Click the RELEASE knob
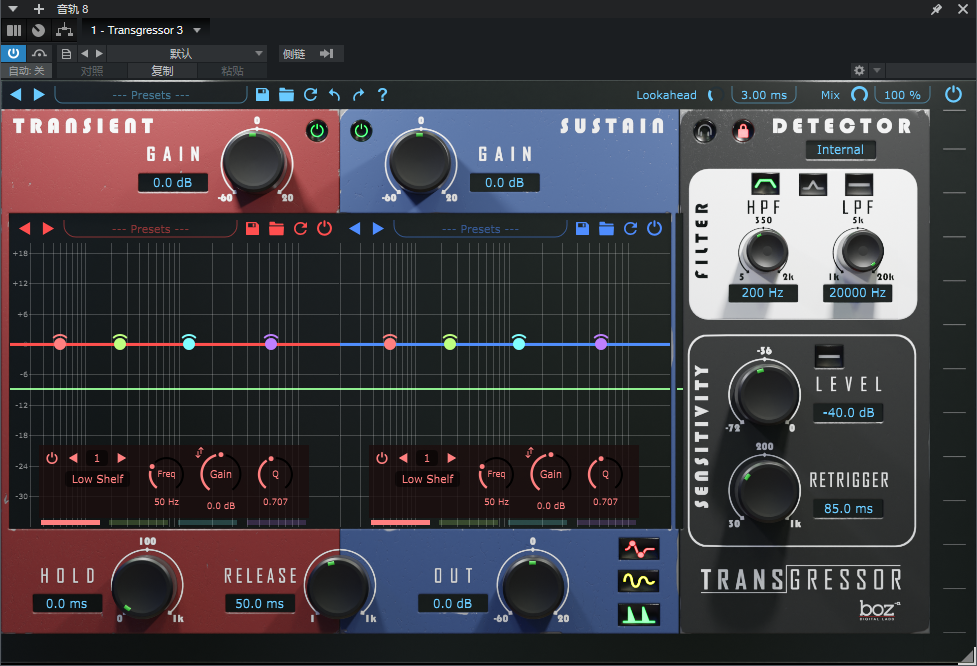The width and height of the screenshot is (977, 666). tap(337, 586)
